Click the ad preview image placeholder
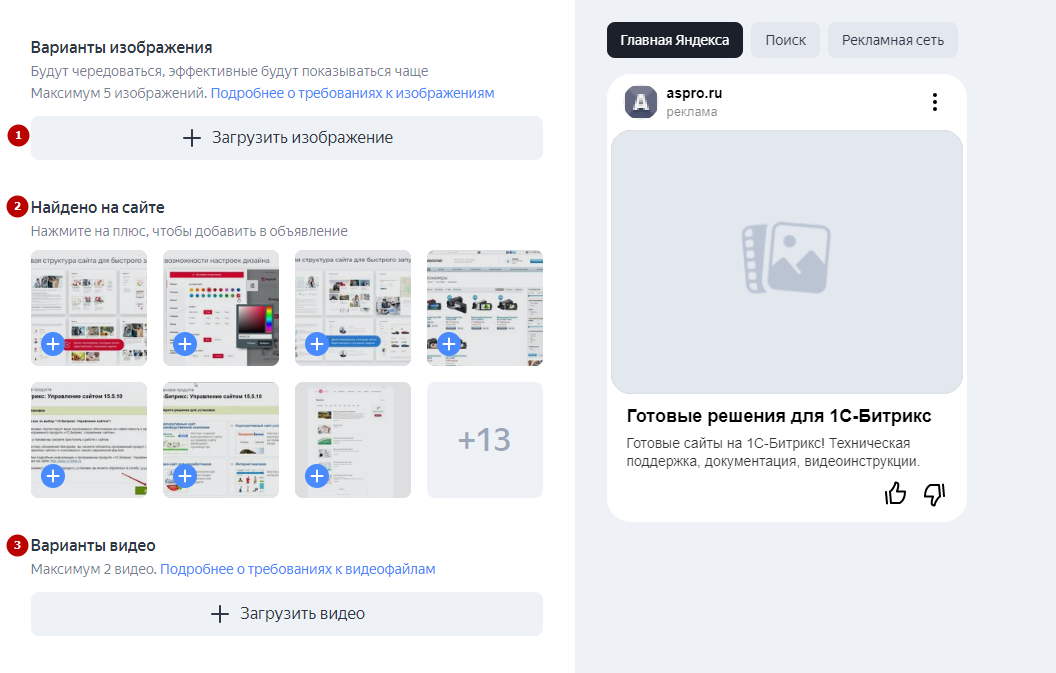1056x673 pixels. point(786,262)
